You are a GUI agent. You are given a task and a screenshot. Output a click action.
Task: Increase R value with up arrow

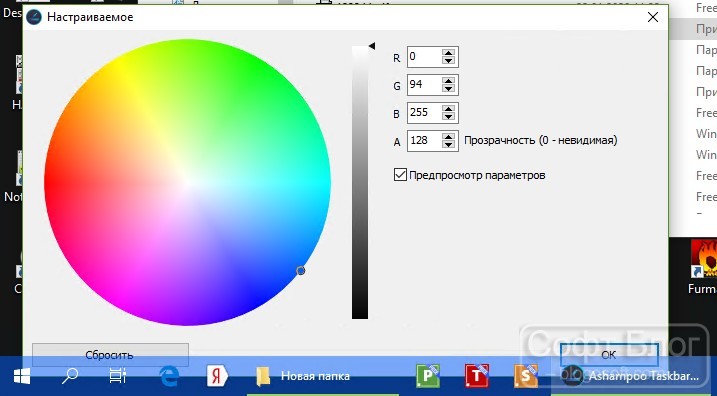pos(449,53)
